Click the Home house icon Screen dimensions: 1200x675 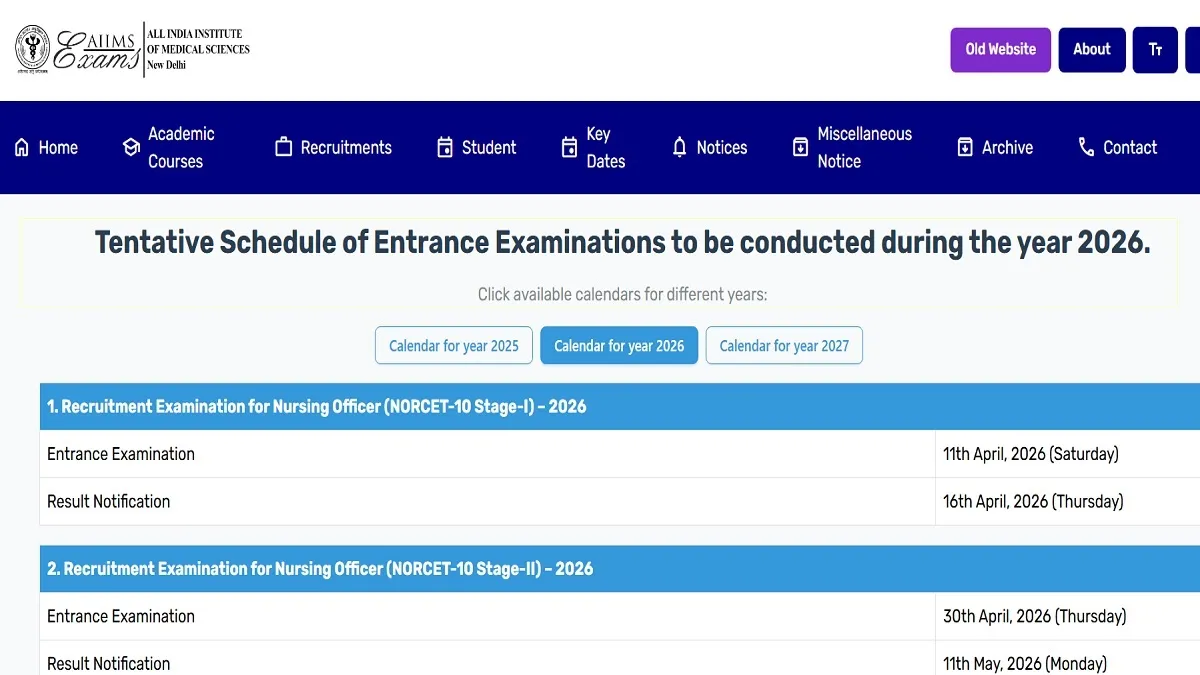click(x=22, y=148)
